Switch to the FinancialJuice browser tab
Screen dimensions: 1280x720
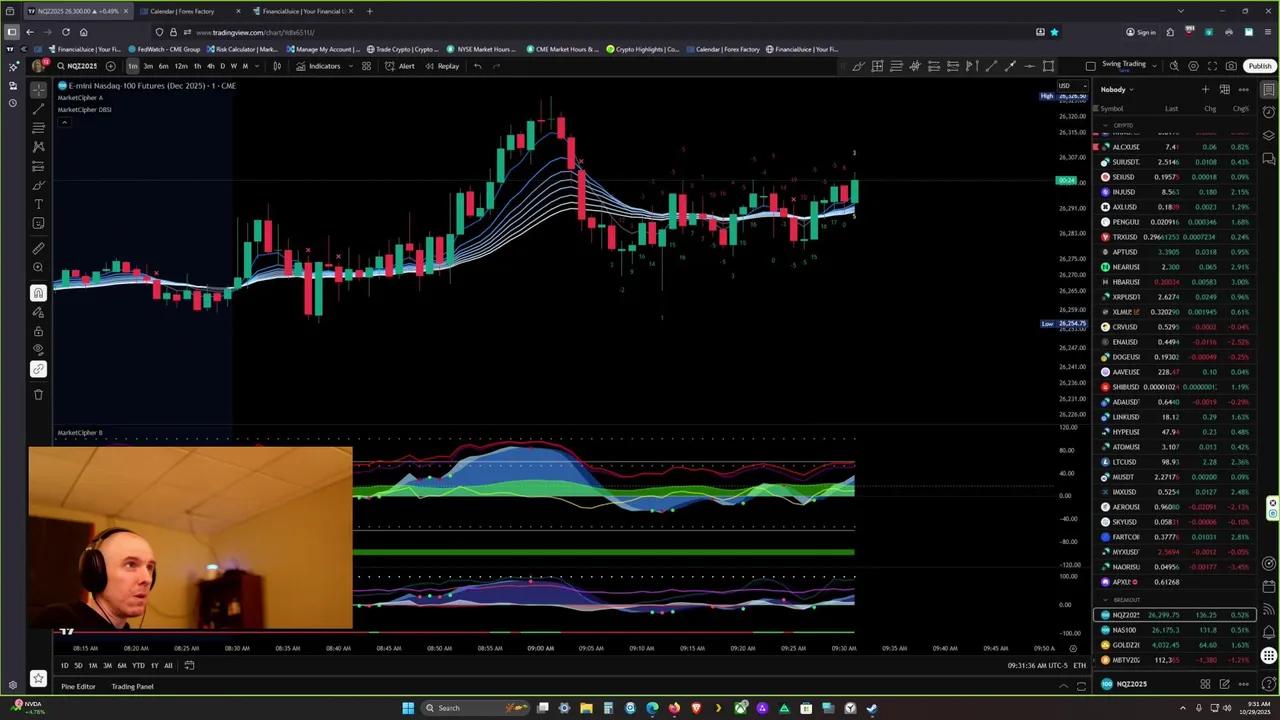(303, 11)
